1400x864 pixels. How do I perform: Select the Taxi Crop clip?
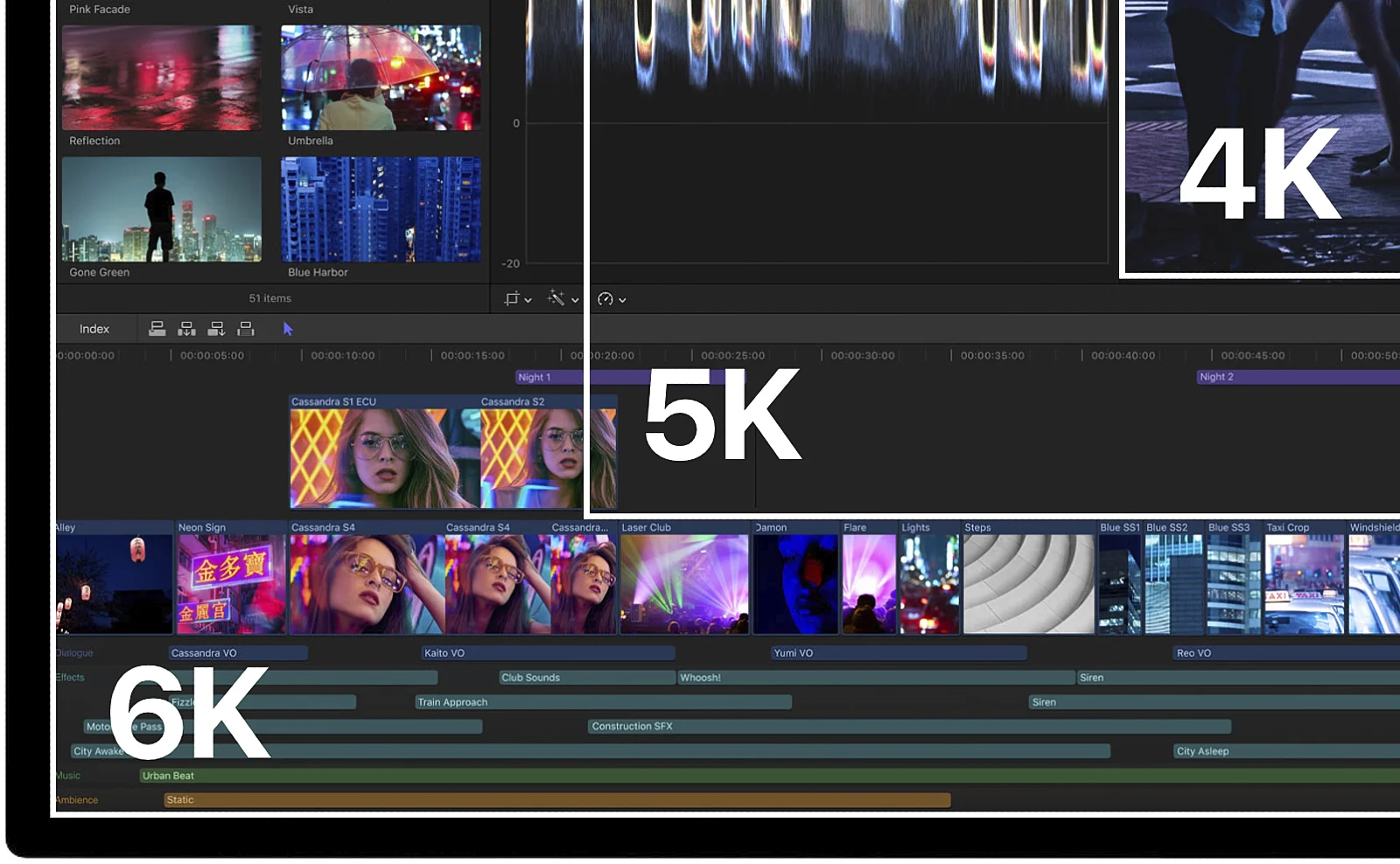1305,577
